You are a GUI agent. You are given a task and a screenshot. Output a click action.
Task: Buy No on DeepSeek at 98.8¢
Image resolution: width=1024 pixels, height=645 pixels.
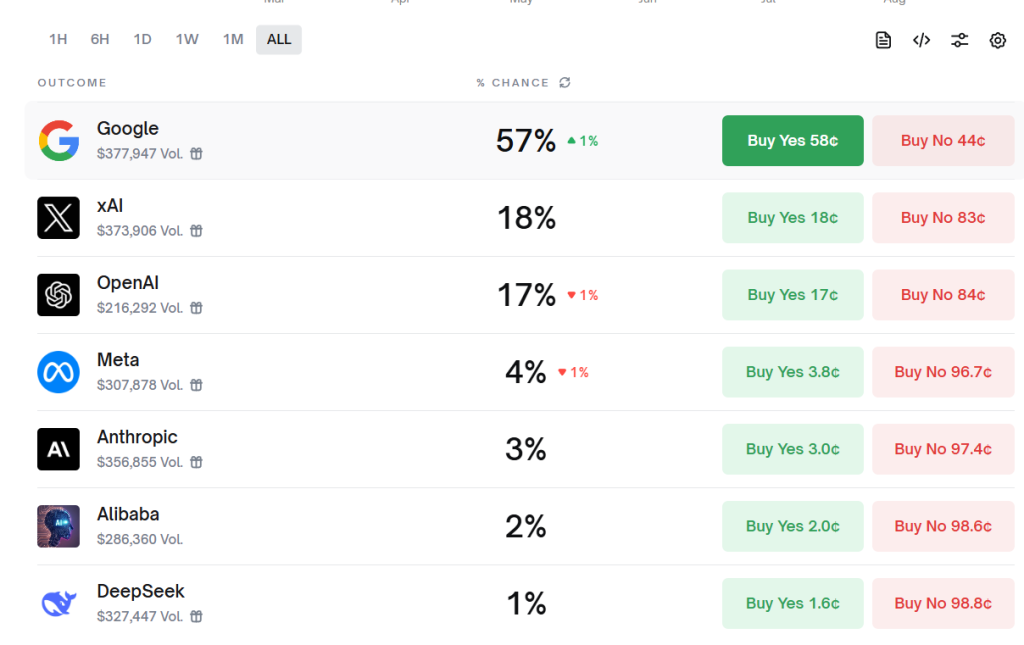tap(943, 603)
